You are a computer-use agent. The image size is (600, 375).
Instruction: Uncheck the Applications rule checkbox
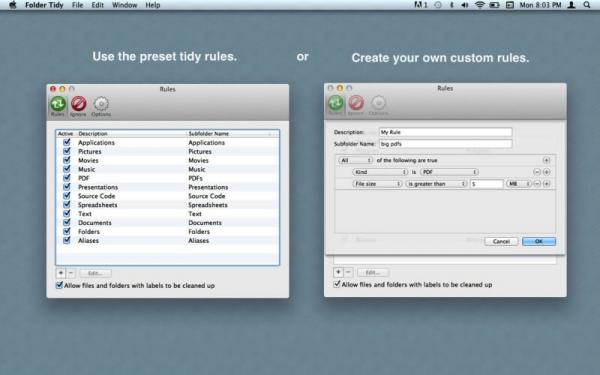pyautogui.click(x=67, y=142)
